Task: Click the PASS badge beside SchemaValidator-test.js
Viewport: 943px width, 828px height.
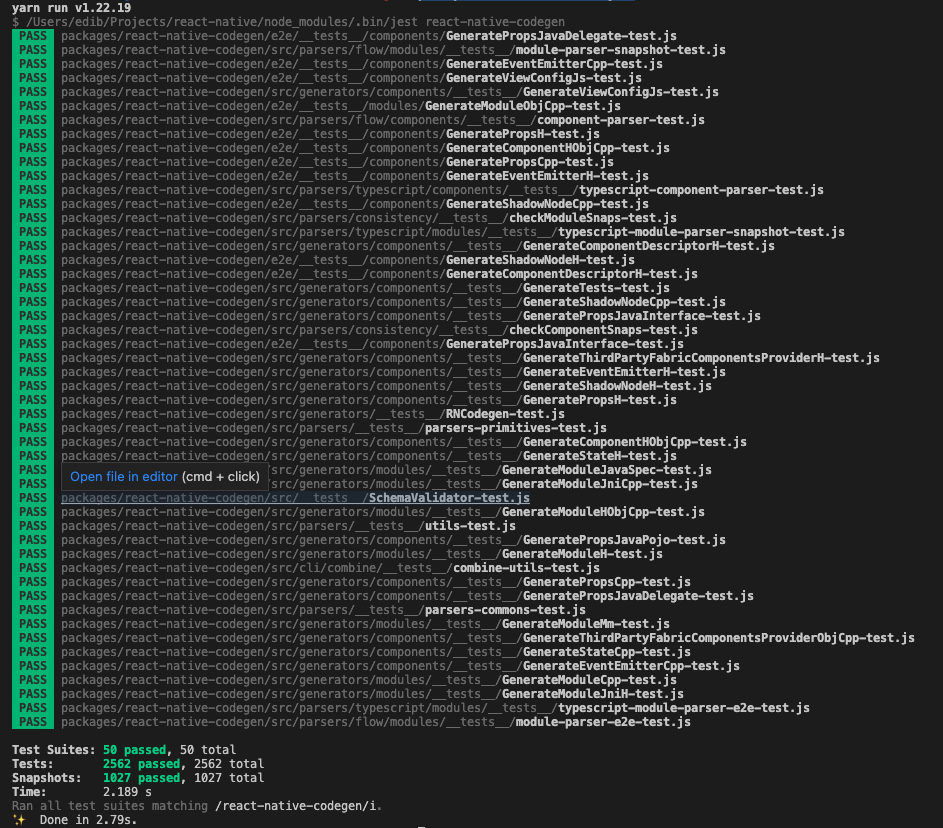Action: click(32, 498)
